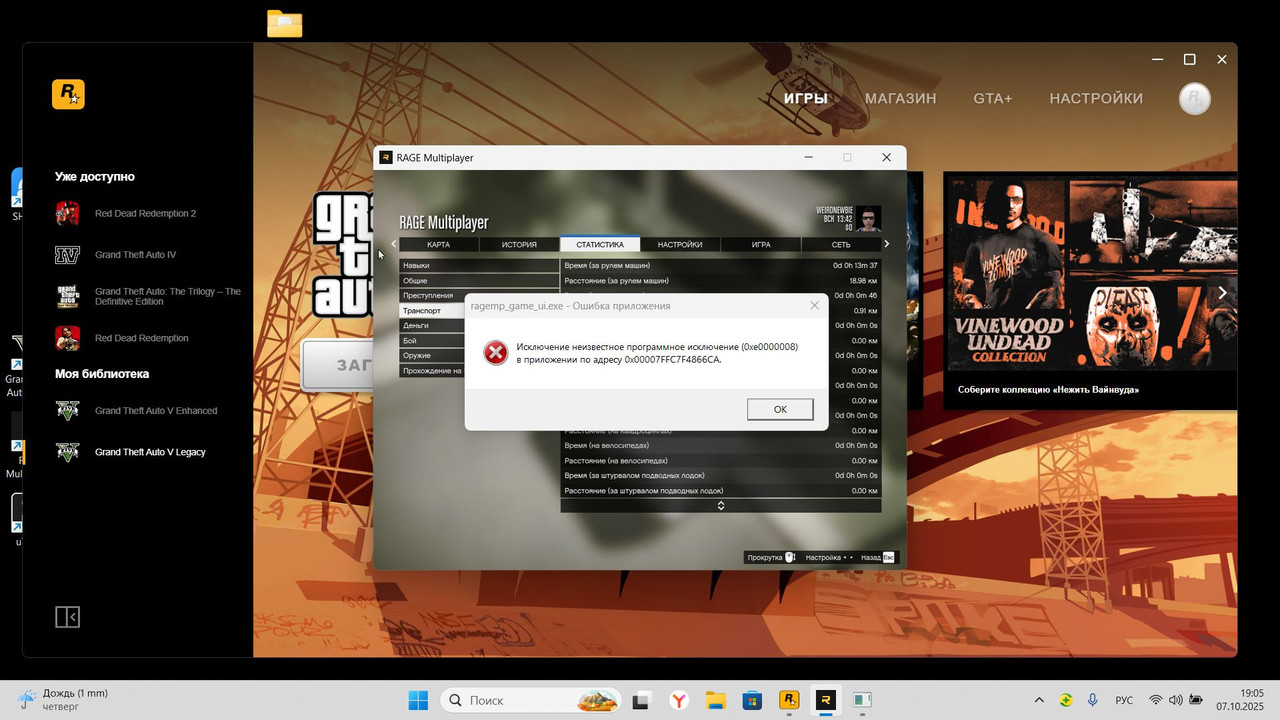
Task: Open File Explorer in taskbar
Action: click(715, 701)
